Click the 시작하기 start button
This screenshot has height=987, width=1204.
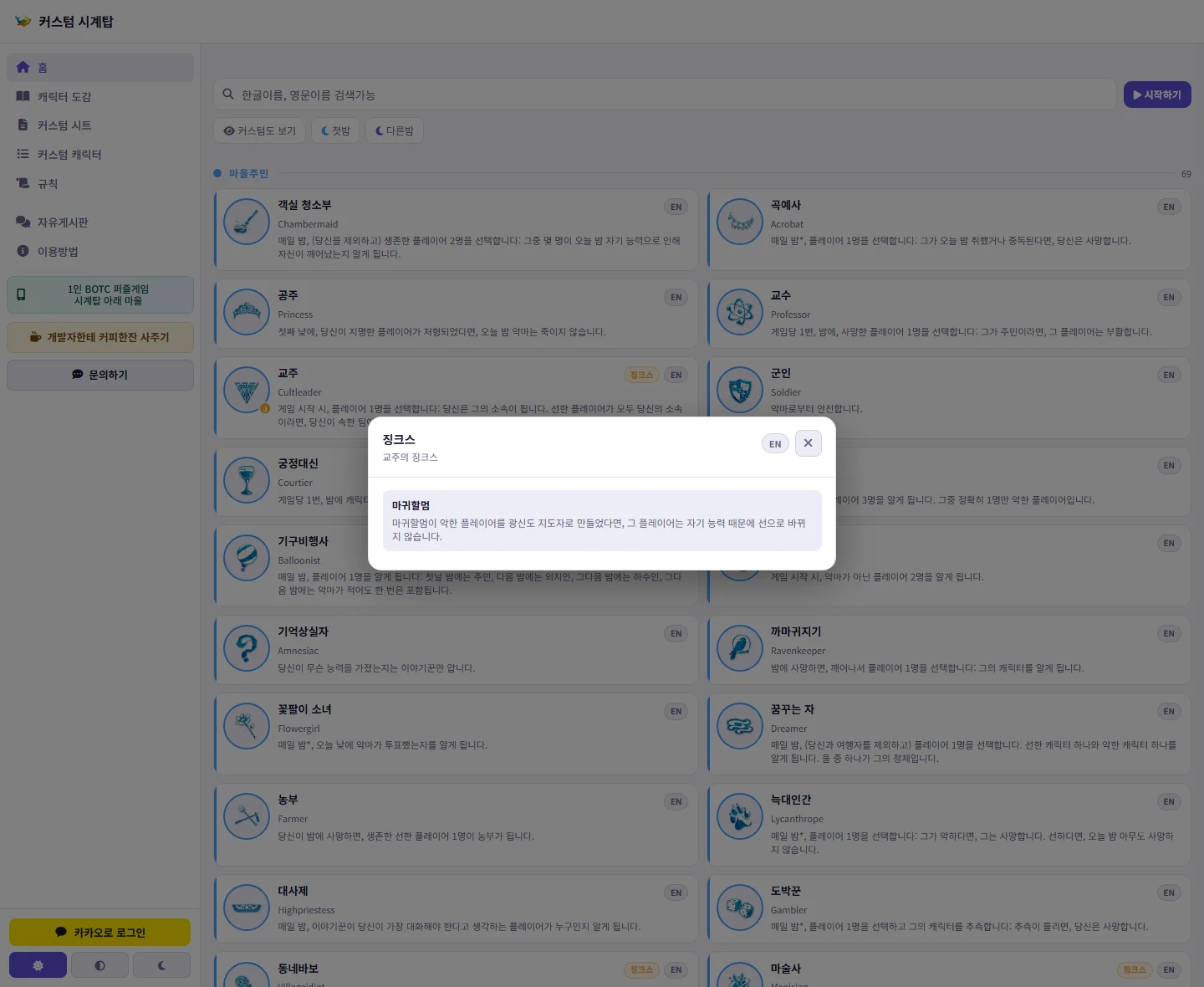click(x=1157, y=95)
